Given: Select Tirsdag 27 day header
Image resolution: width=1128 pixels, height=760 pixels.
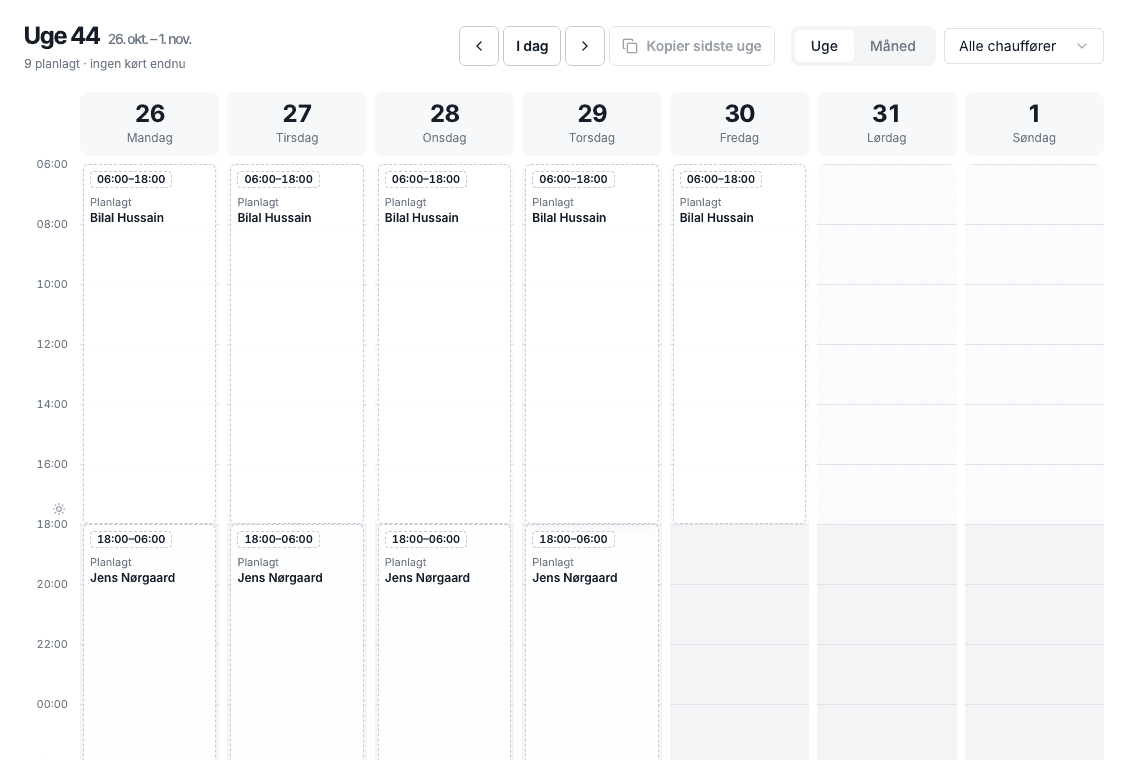Looking at the screenshot, I should tap(297, 123).
